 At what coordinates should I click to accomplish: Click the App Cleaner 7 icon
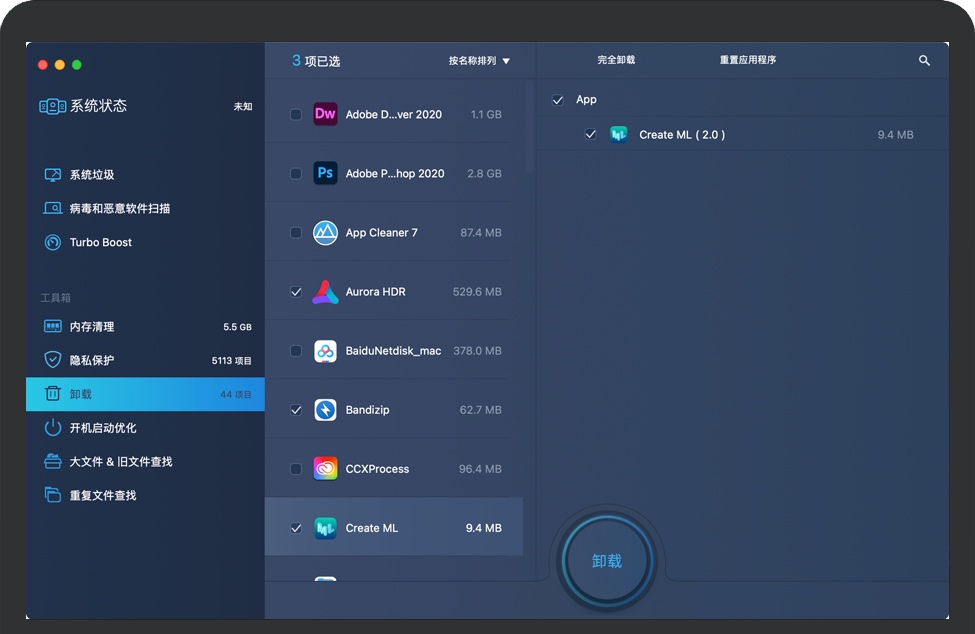[x=325, y=232]
